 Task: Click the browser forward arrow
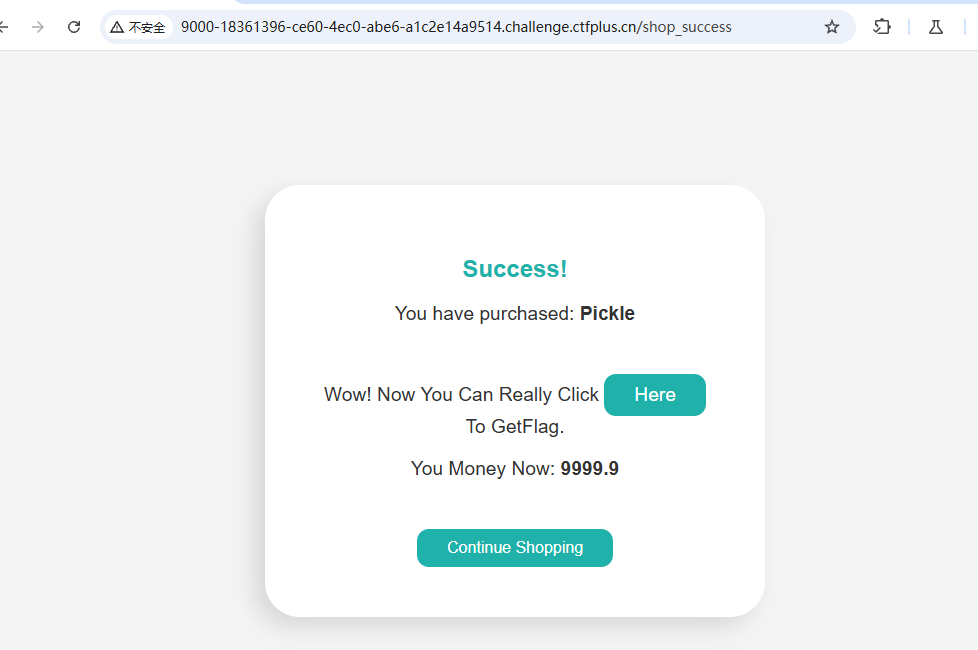38,27
